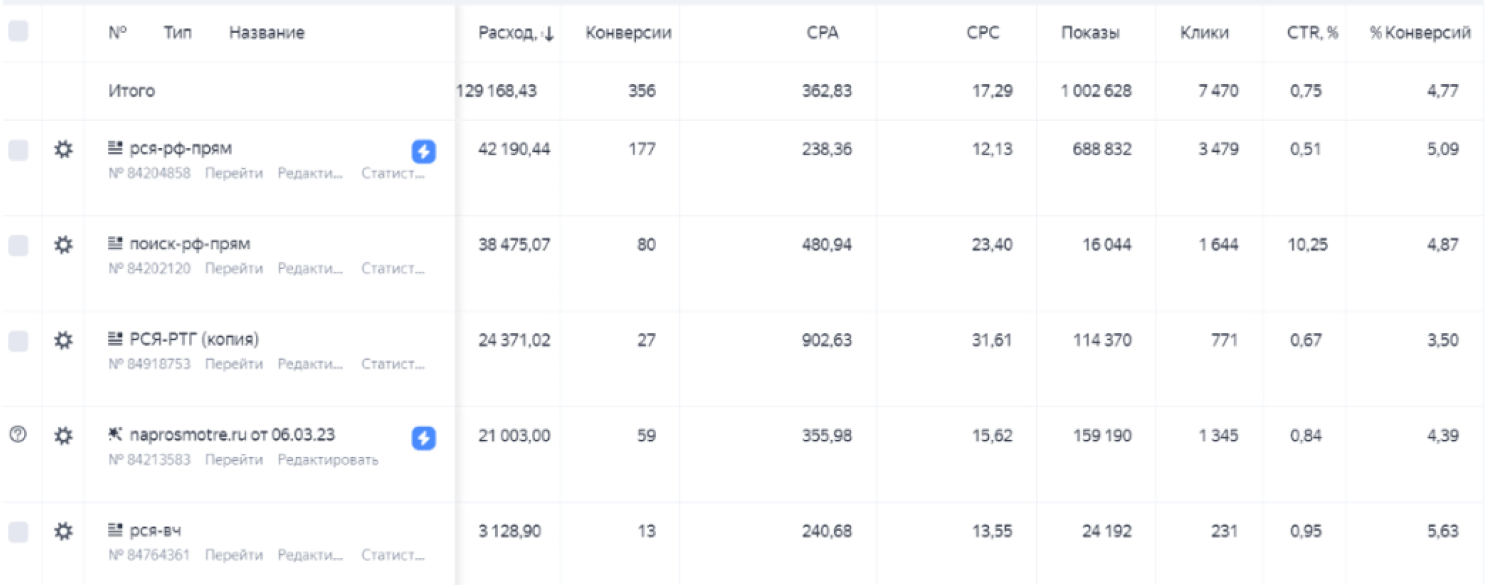Open Перейти link under рся-рф-прям
This screenshot has height=585, width=1487.
234,173
